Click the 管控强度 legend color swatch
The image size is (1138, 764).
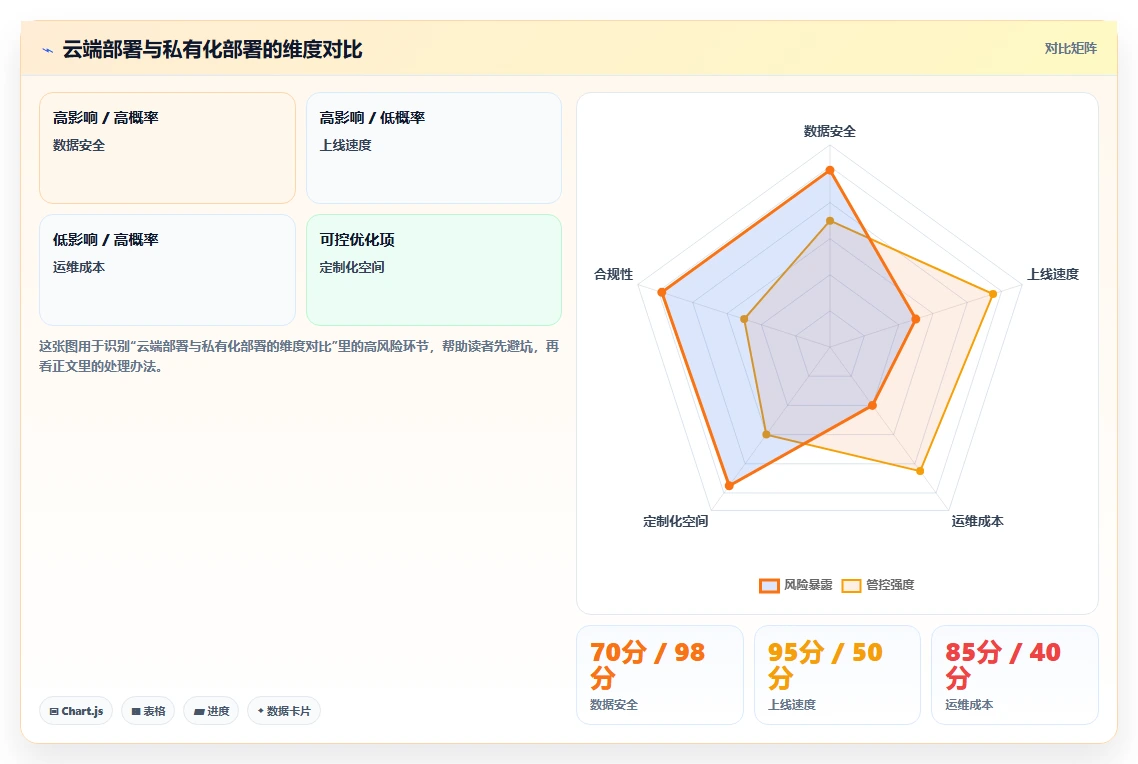[x=851, y=586]
